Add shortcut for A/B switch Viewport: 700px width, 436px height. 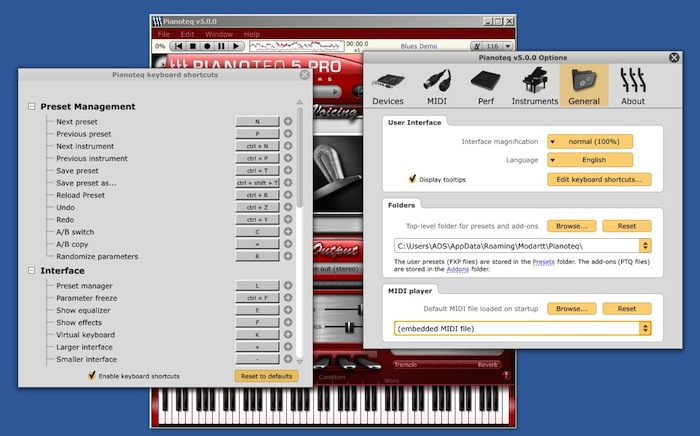[288, 232]
